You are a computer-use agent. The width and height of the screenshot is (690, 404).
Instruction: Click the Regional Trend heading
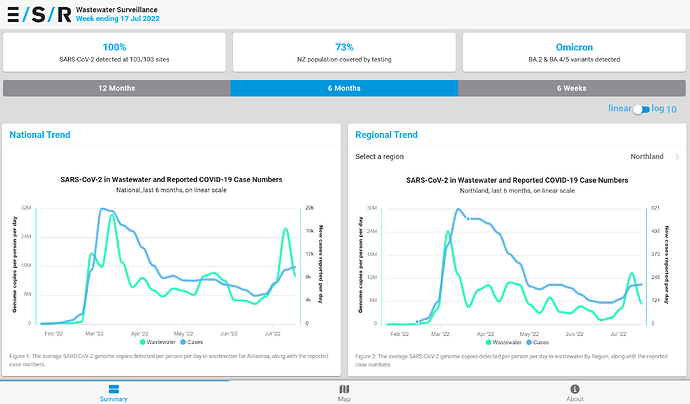tap(386, 134)
